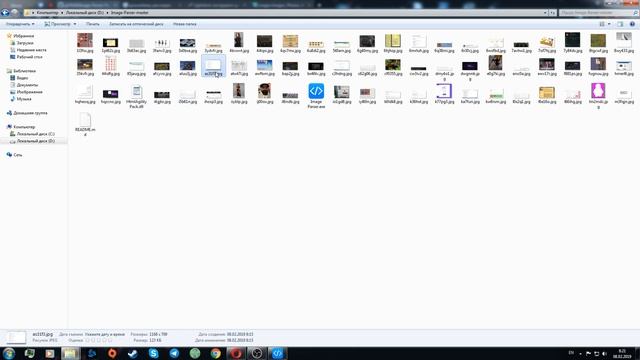Open Explorer help via question mark icon
This screenshot has width=640, height=360.
(632, 24)
